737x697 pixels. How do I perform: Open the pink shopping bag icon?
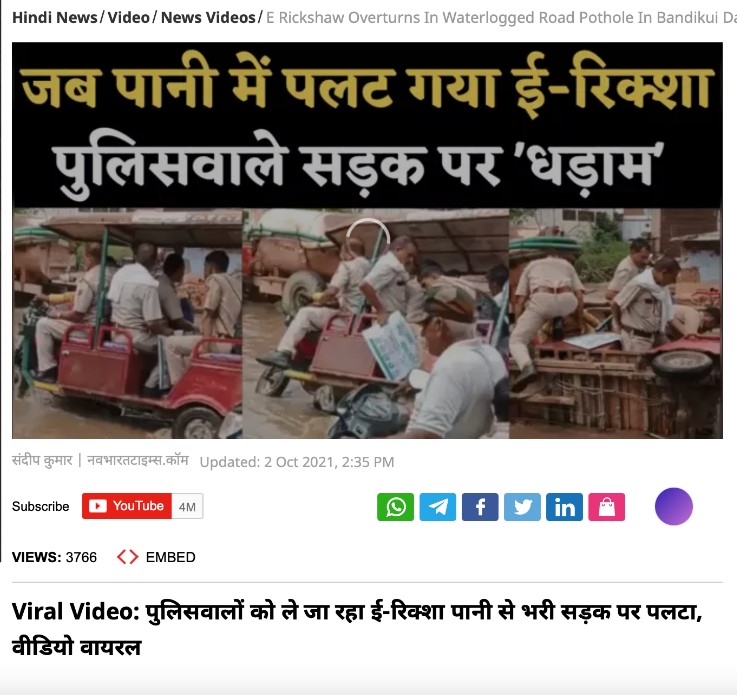tap(607, 507)
